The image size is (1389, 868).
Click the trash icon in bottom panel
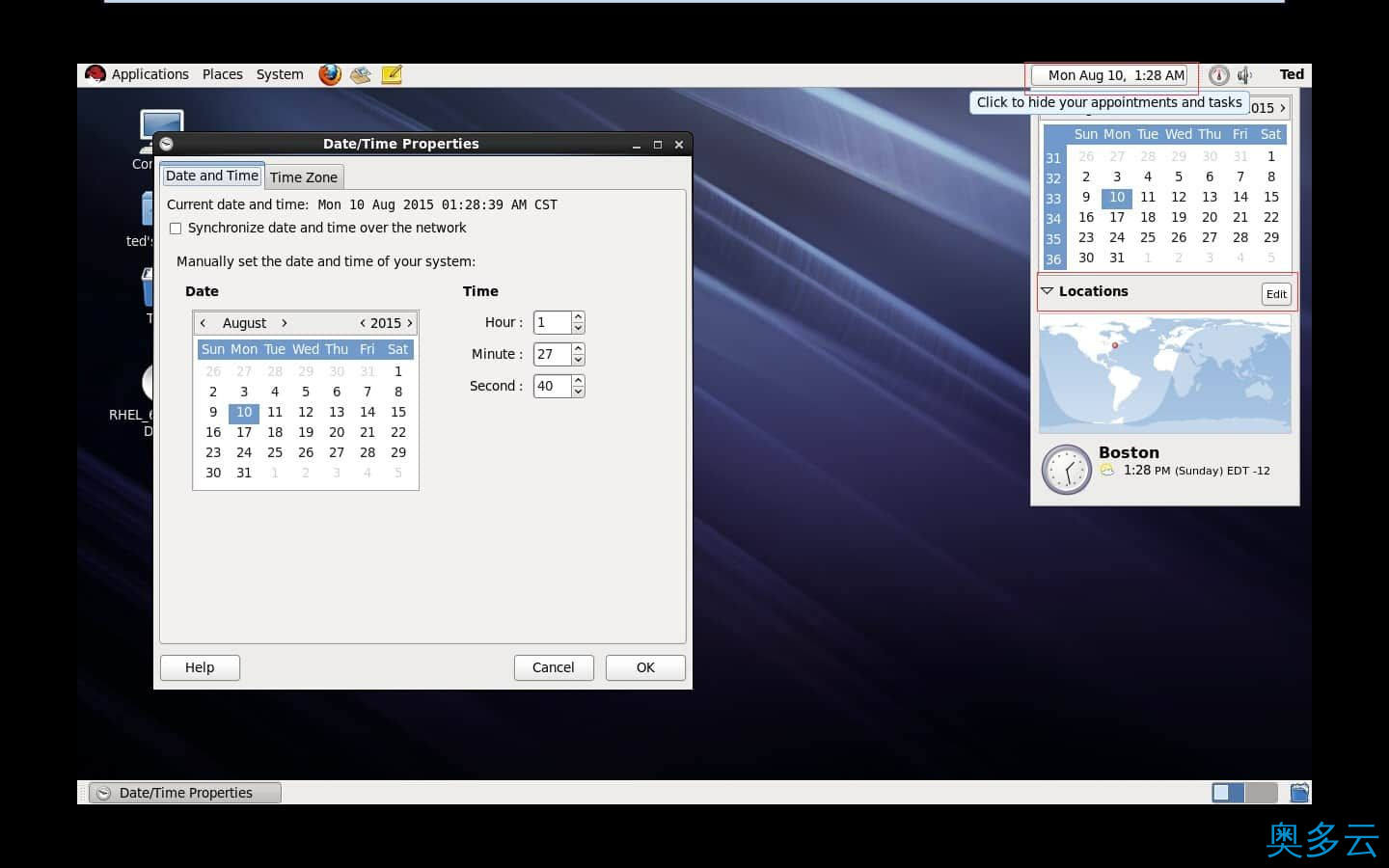tap(1299, 793)
